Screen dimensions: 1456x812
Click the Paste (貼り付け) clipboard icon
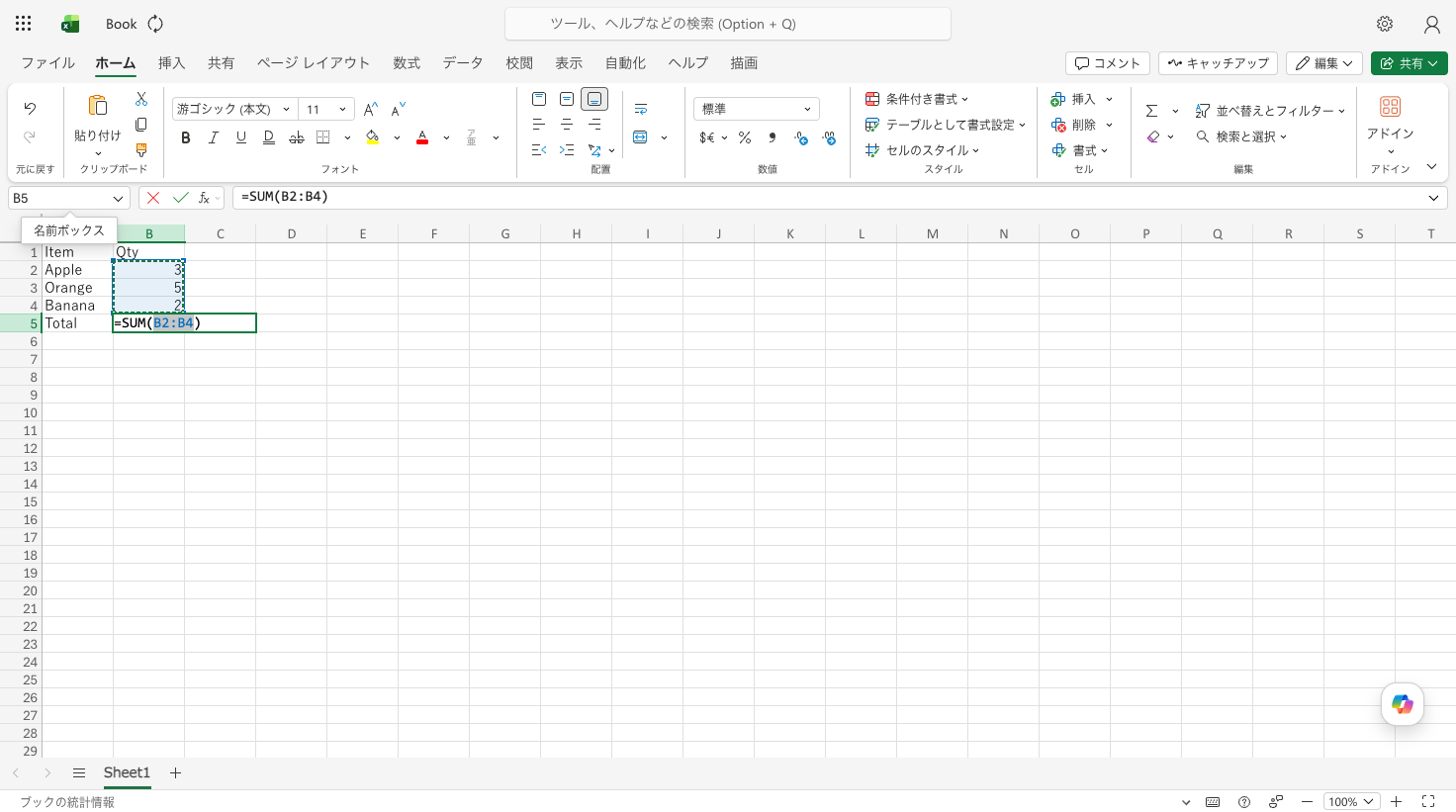pos(97,105)
